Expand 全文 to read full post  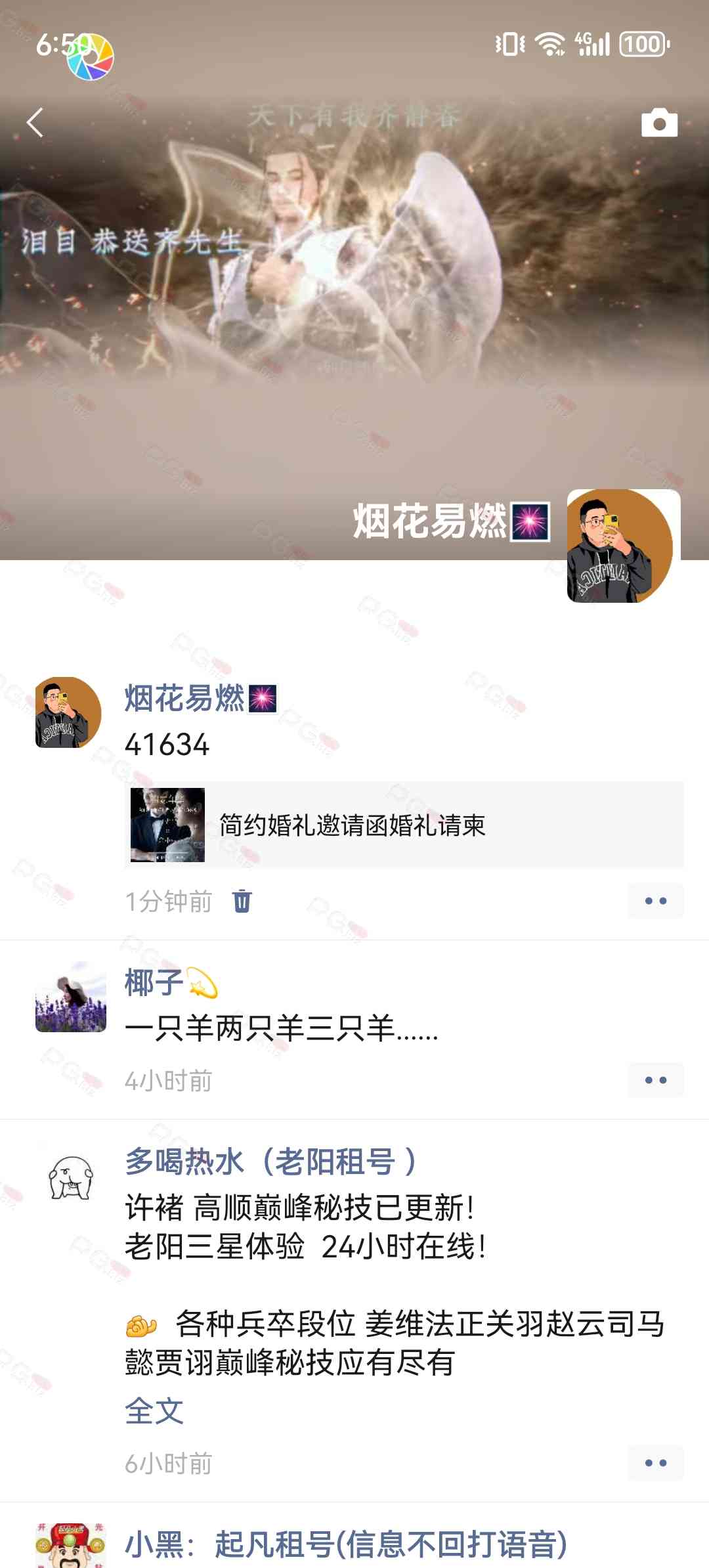(x=154, y=1411)
